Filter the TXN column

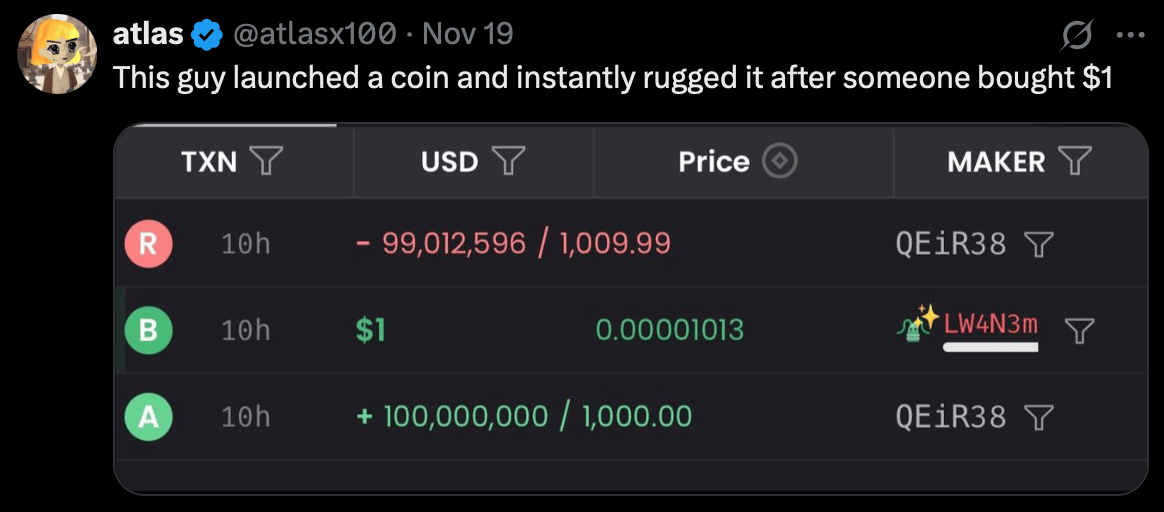[264, 160]
